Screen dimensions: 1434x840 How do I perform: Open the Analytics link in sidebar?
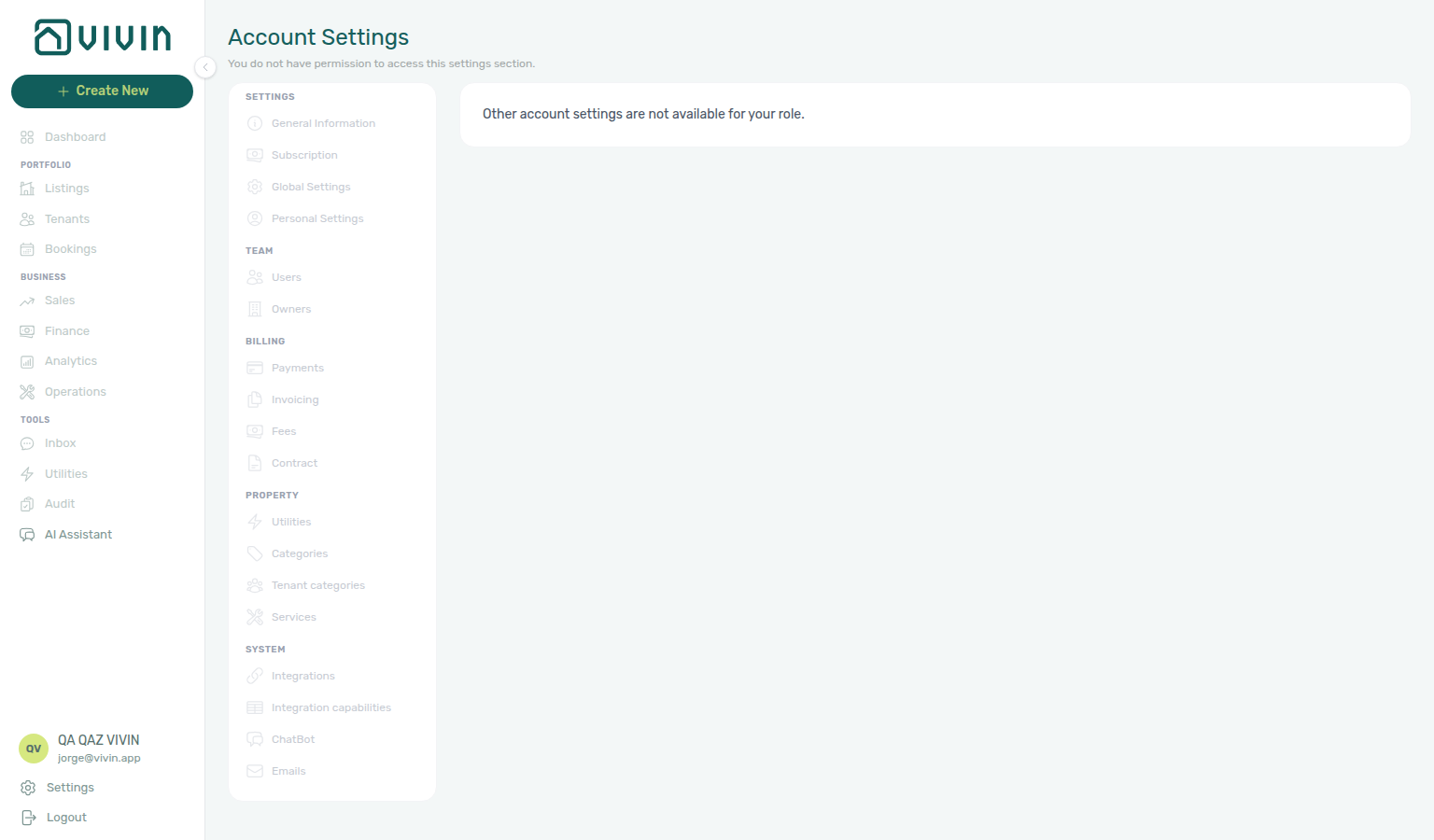pyautogui.click(x=71, y=361)
